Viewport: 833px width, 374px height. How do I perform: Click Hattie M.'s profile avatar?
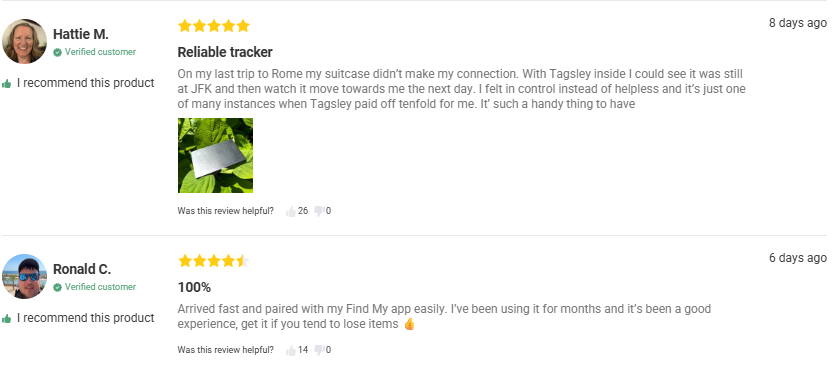click(x=24, y=41)
